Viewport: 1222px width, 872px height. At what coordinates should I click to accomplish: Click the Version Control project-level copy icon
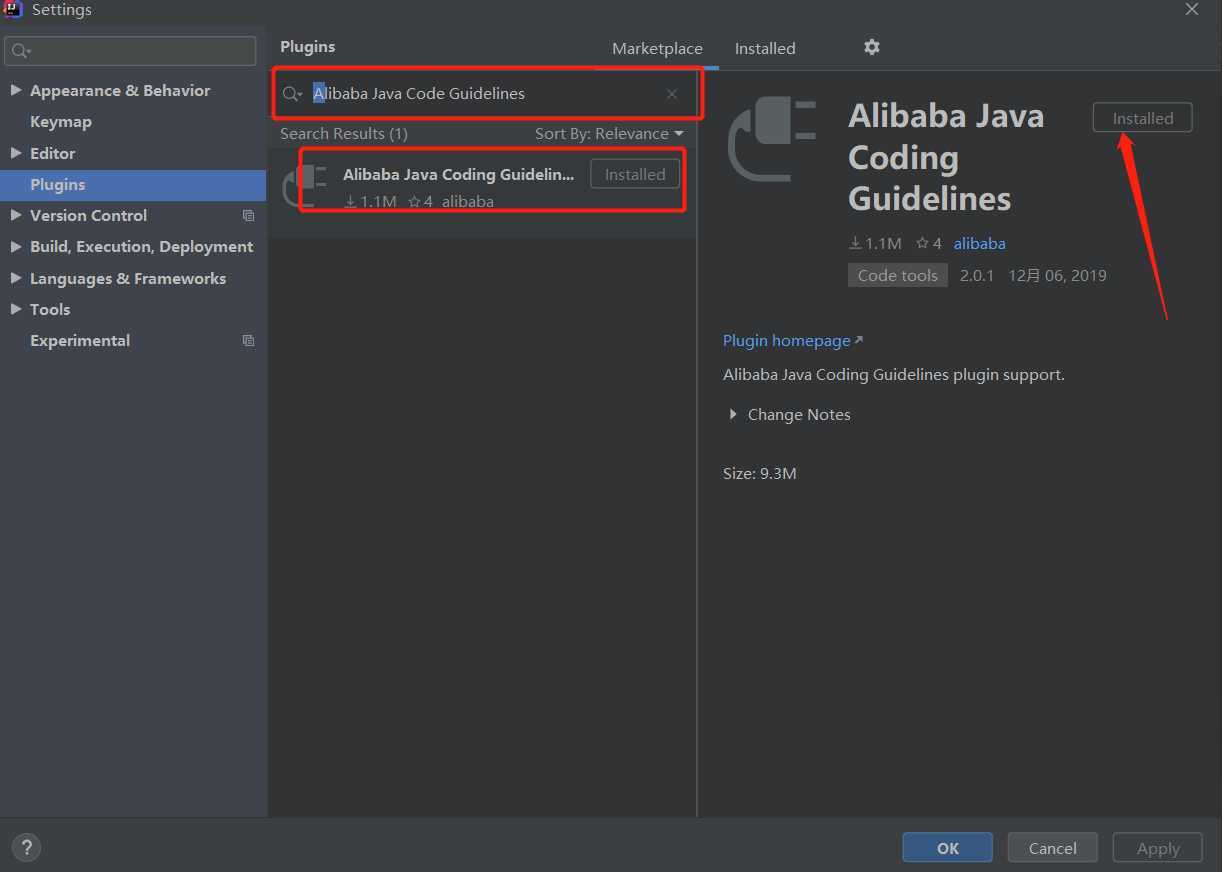(249, 216)
